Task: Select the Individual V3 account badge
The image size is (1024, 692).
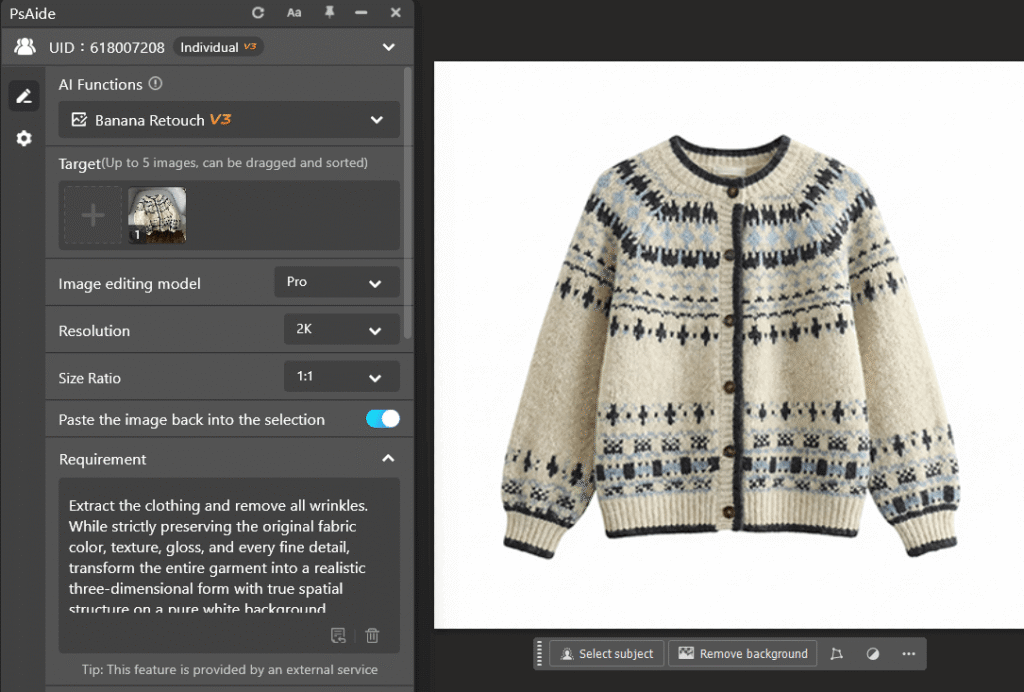Action: click(218, 46)
